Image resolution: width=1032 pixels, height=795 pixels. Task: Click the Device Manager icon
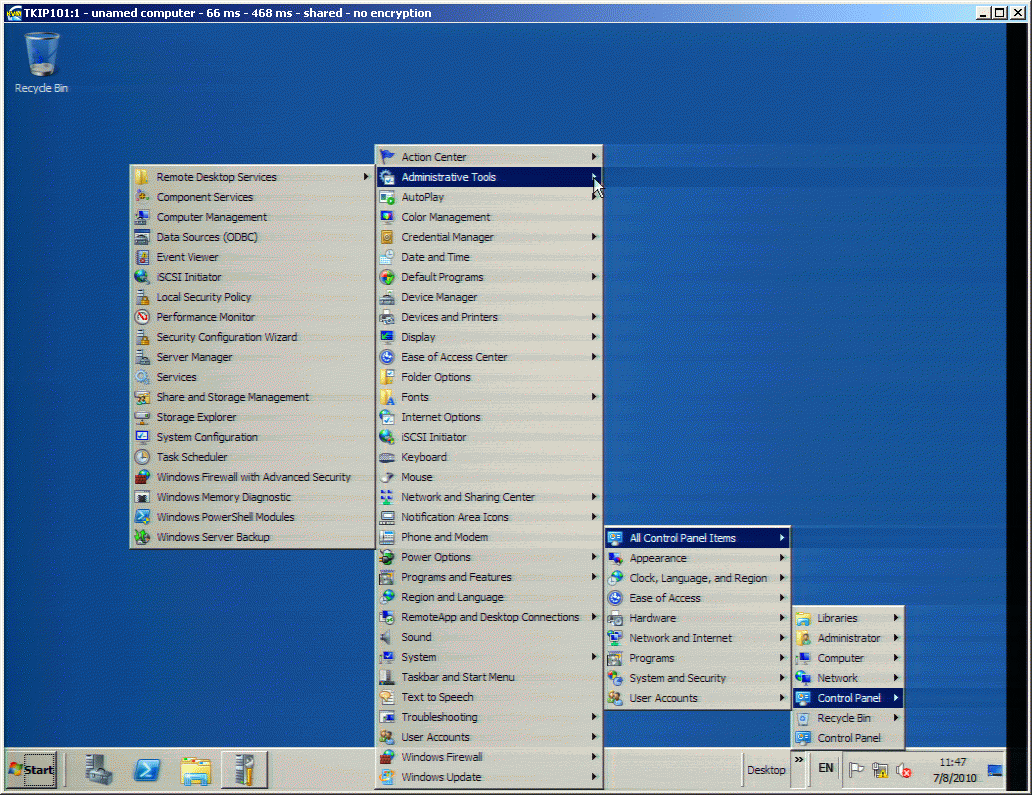click(387, 297)
